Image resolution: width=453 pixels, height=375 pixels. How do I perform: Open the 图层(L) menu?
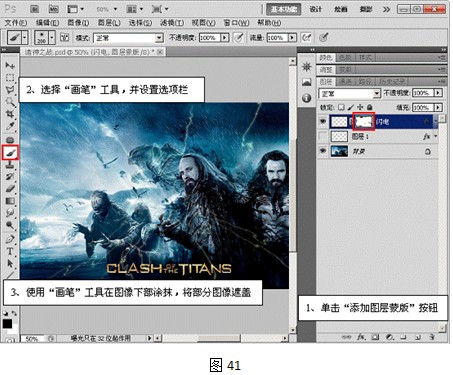coord(109,23)
